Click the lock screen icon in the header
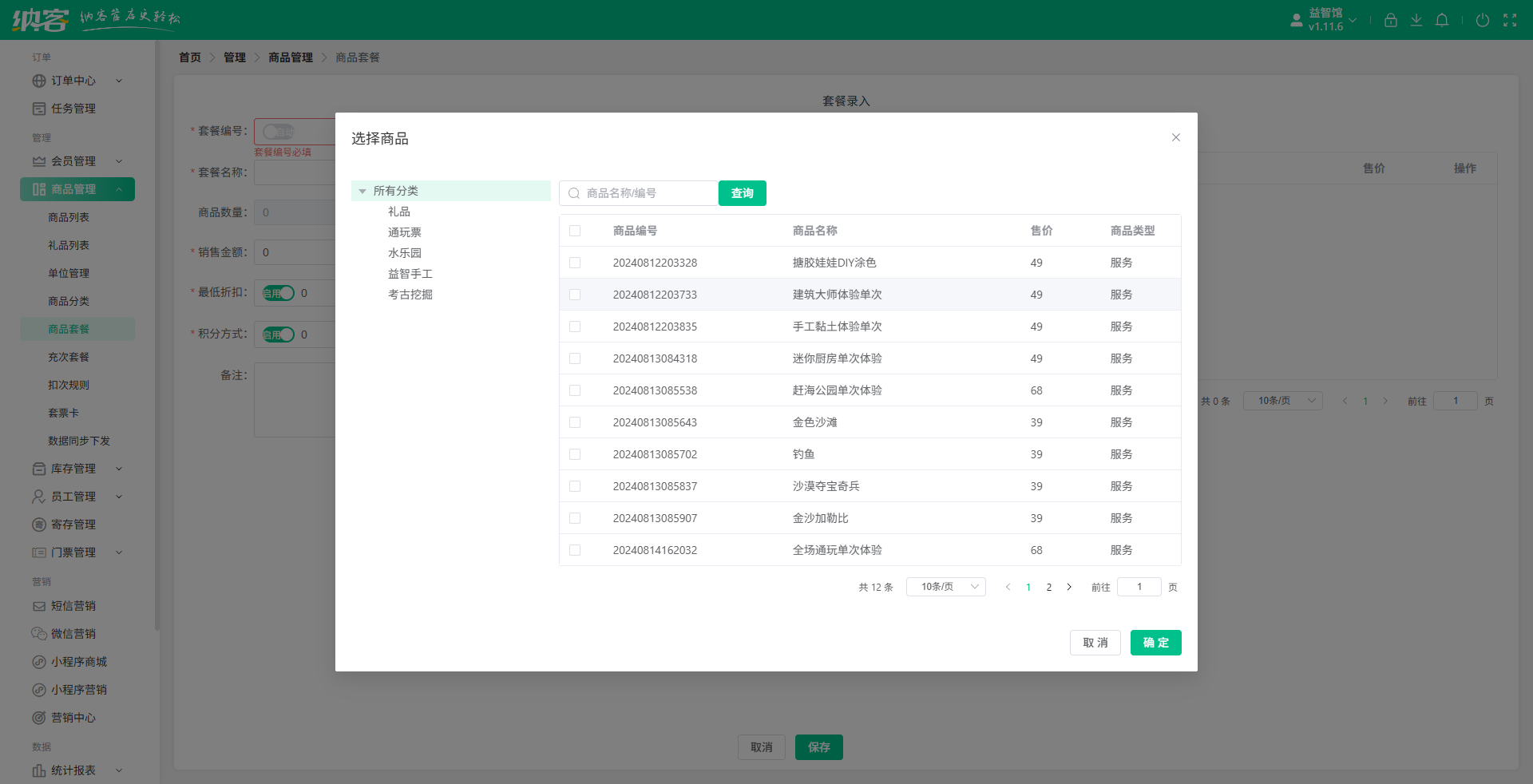The image size is (1533, 784). (x=1390, y=20)
